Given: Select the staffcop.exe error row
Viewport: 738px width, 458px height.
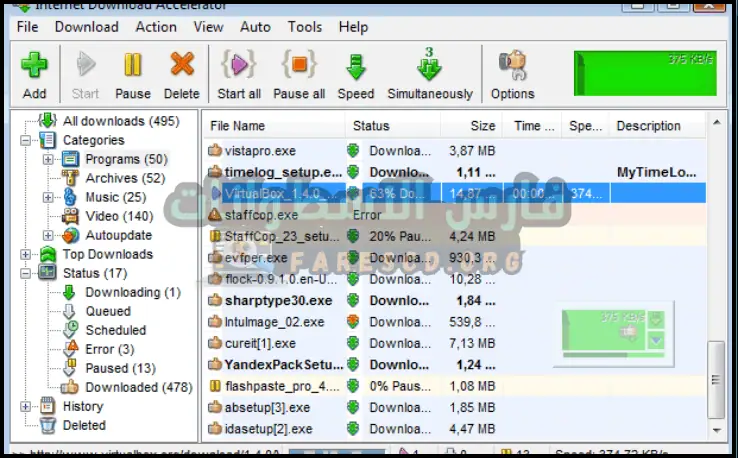Looking at the screenshot, I should 261,214.
